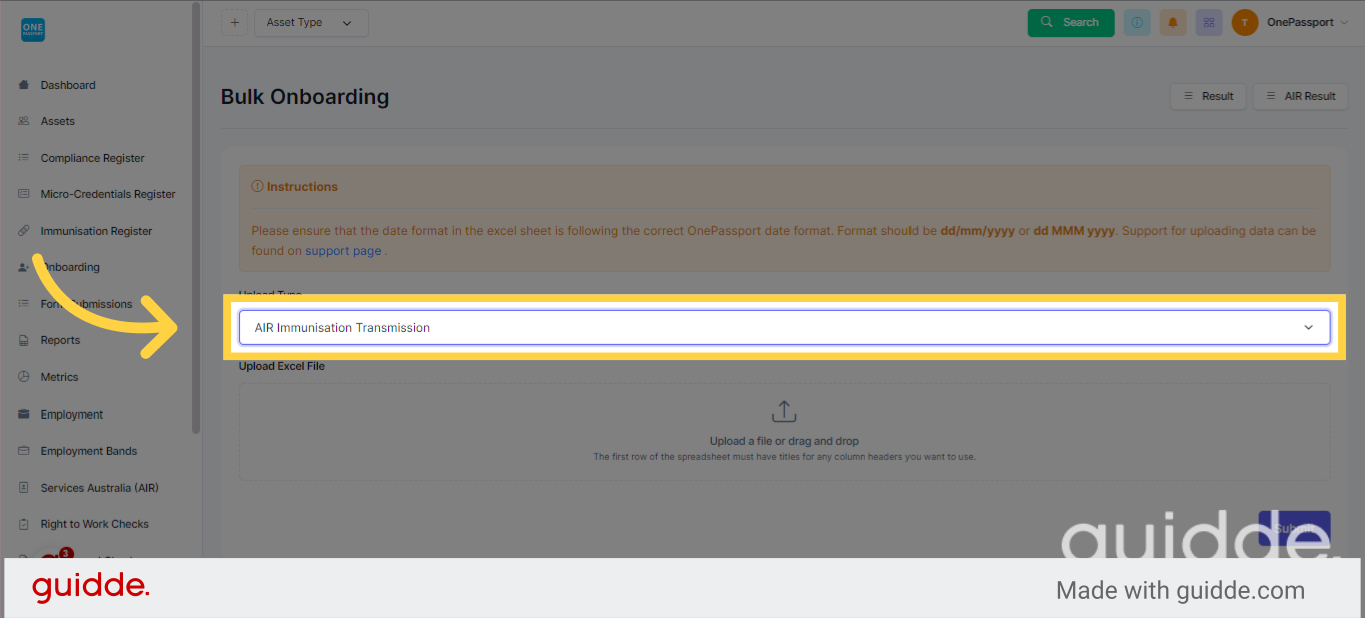Open the notifications bell icon
The image size is (1365, 618).
coord(1173,22)
